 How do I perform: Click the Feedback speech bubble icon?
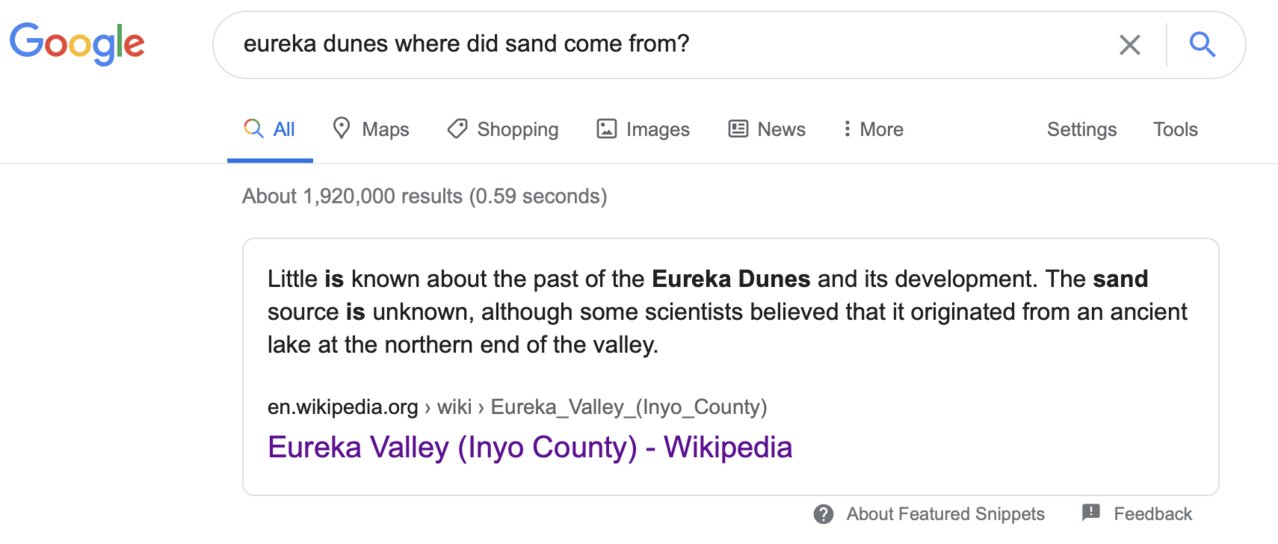coord(1091,513)
